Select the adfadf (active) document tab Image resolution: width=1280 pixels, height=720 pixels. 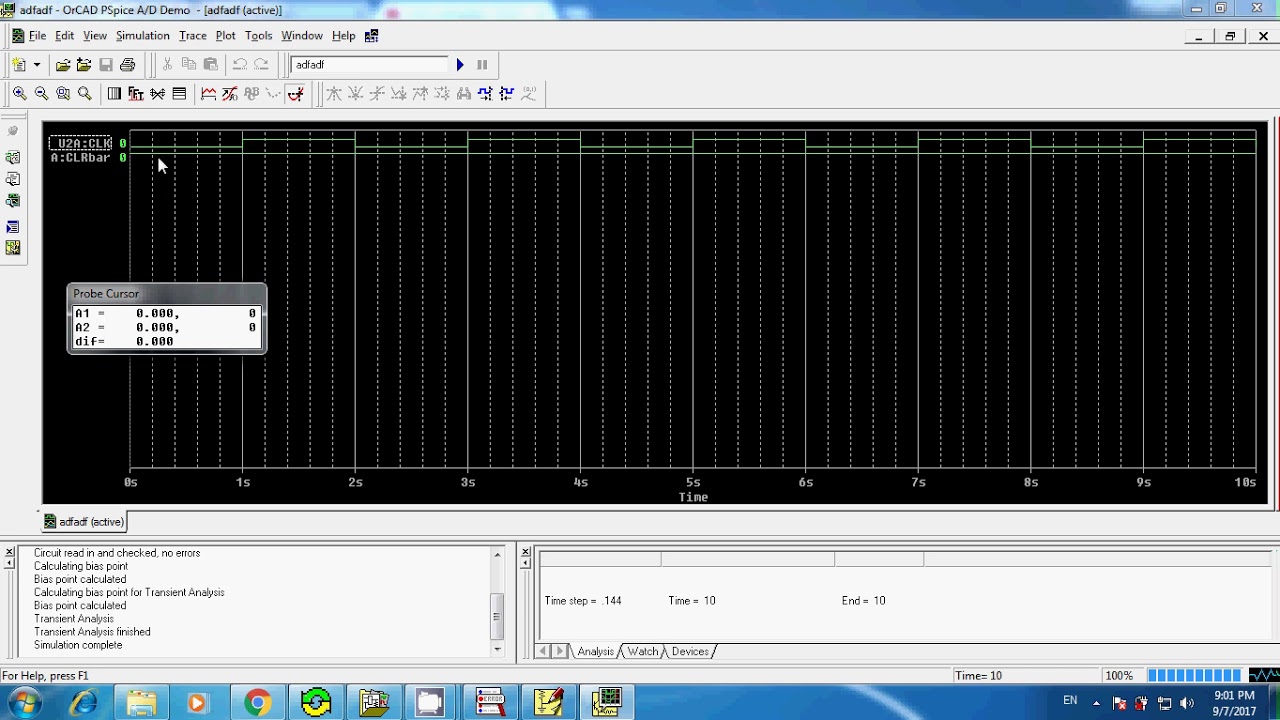(x=84, y=522)
